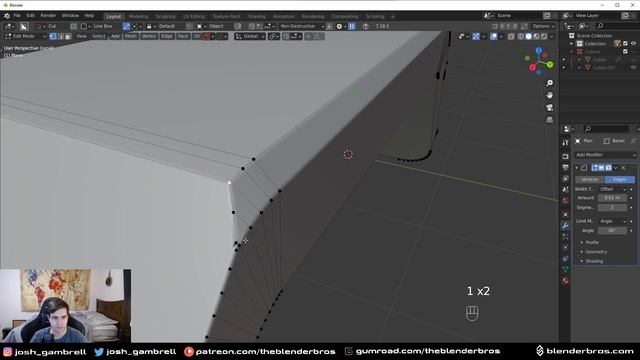Click the bevel Amount field
640x360 pixels.
coord(612,198)
